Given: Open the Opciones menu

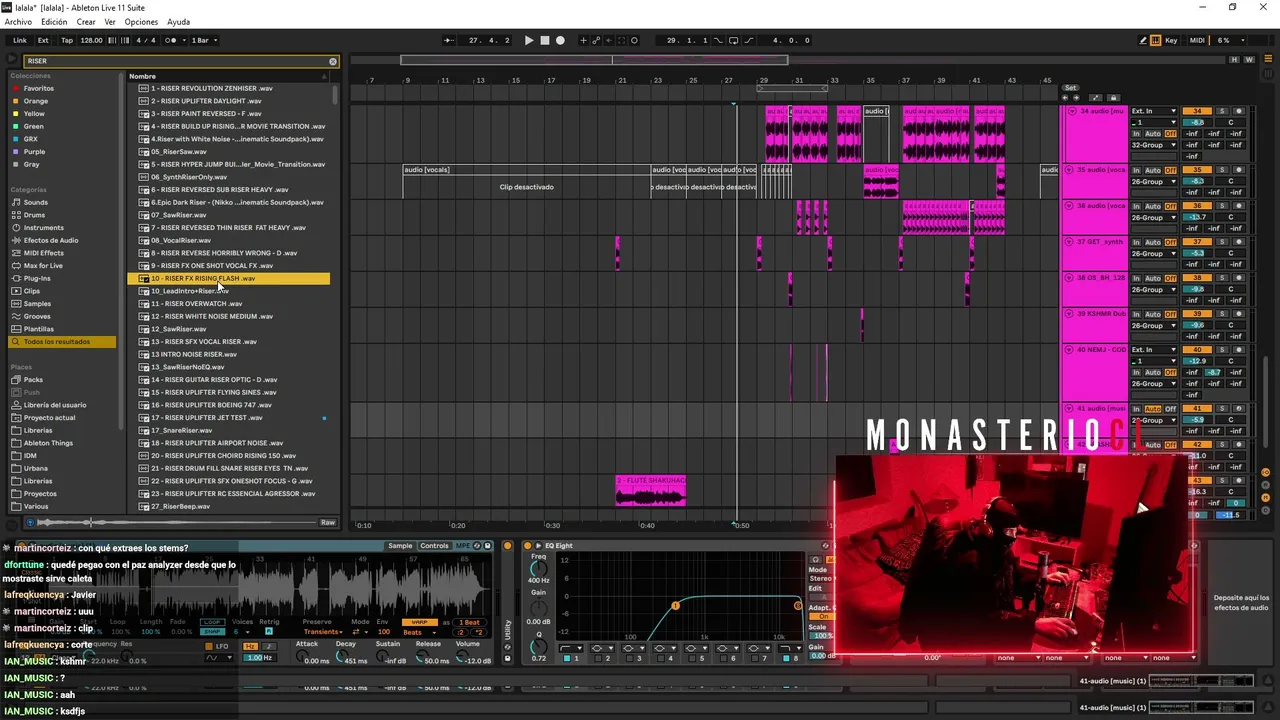Looking at the screenshot, I should (x=141, y=22).
